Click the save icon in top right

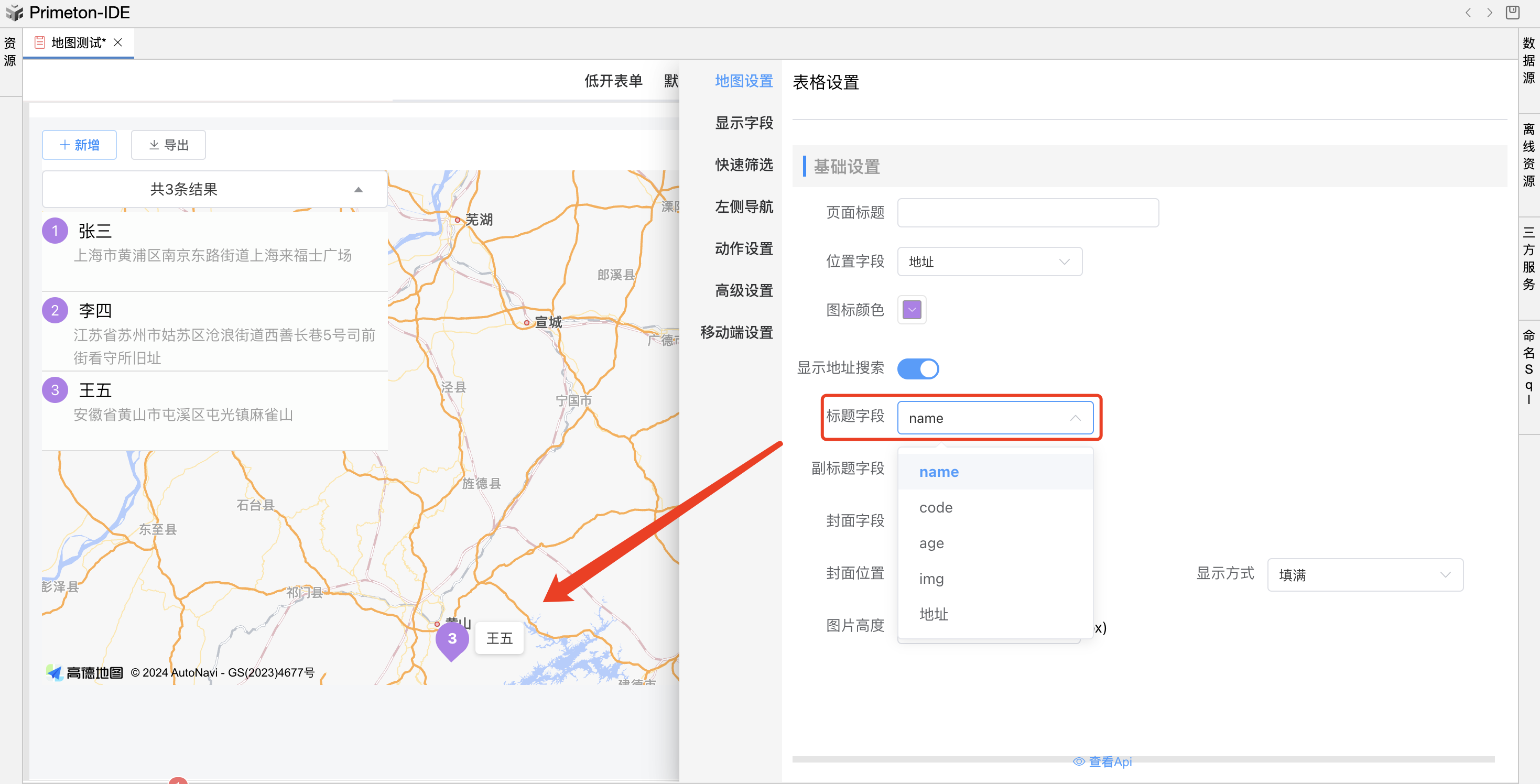pos(1512,13)
